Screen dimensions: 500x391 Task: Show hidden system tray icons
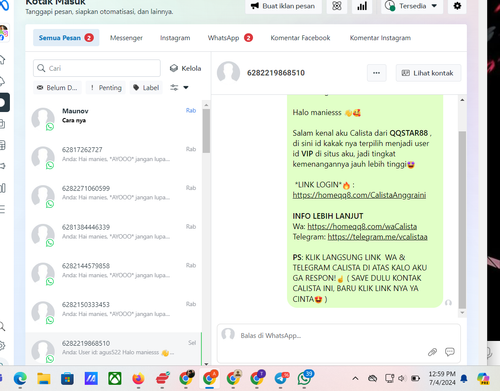355,378
